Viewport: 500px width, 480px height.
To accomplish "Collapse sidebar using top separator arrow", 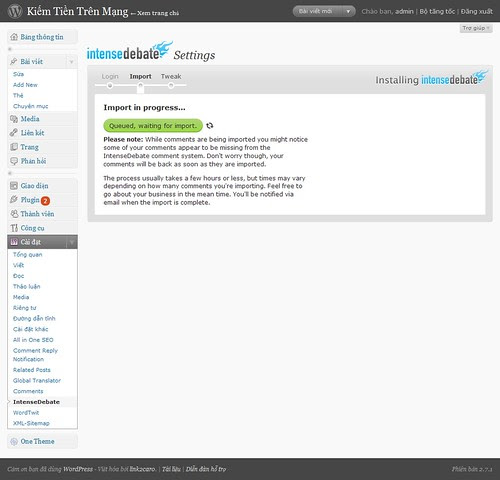I will pyautogui.click(x=10, y=49).
